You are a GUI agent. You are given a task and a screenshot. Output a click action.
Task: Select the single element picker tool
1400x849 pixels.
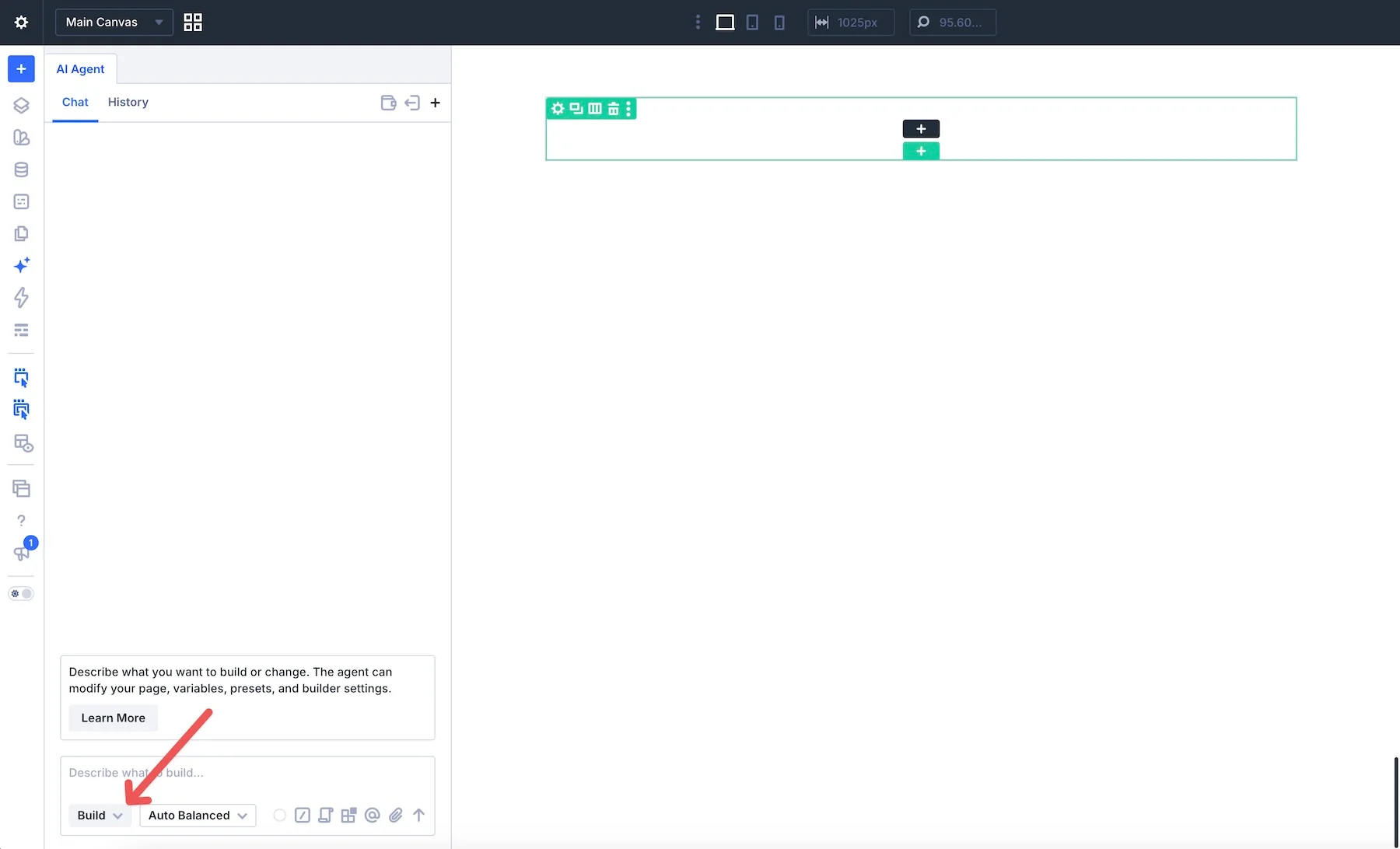(x=21, y=378)
